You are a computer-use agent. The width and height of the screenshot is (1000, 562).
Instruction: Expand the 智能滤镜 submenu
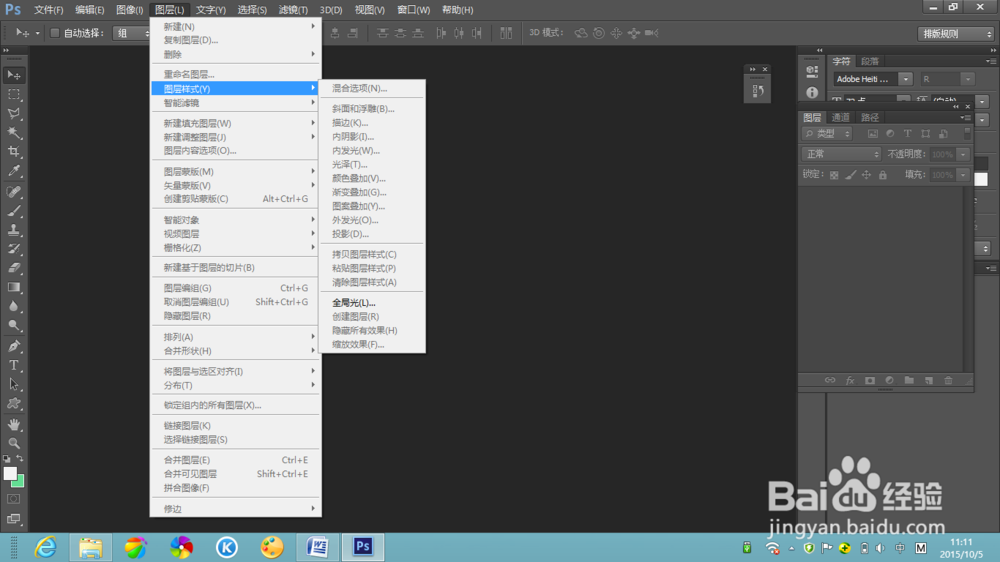tap(235, 103)
